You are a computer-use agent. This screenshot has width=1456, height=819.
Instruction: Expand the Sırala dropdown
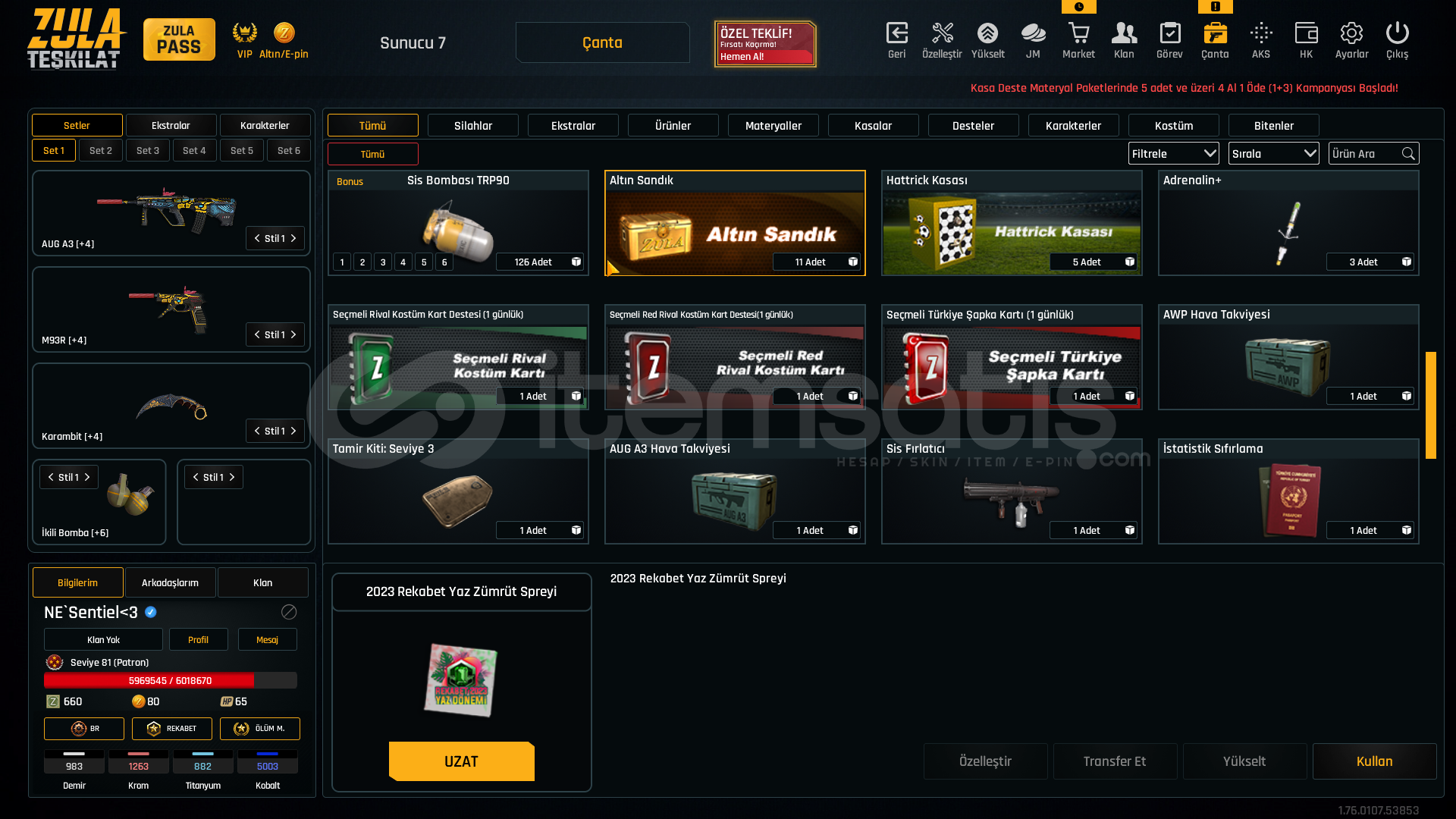pyautogui.click(x=1273, y=153)
